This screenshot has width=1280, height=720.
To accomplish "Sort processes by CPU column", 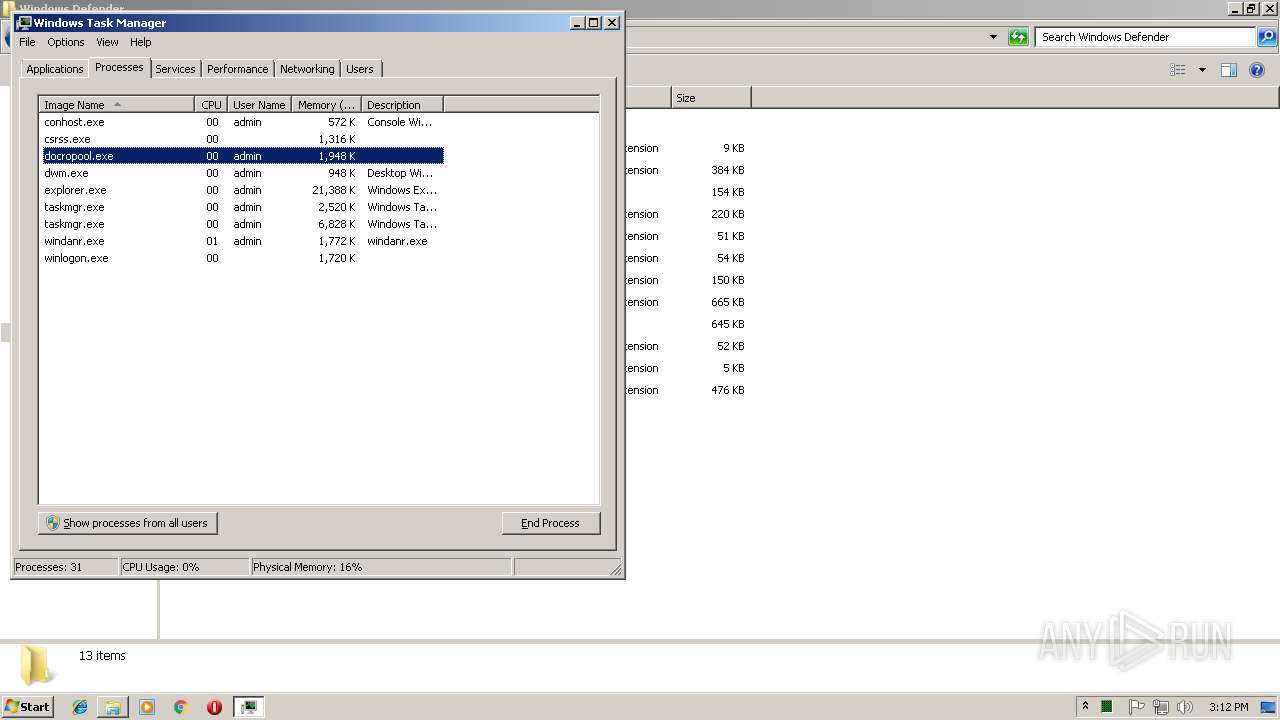I will 211,105.
